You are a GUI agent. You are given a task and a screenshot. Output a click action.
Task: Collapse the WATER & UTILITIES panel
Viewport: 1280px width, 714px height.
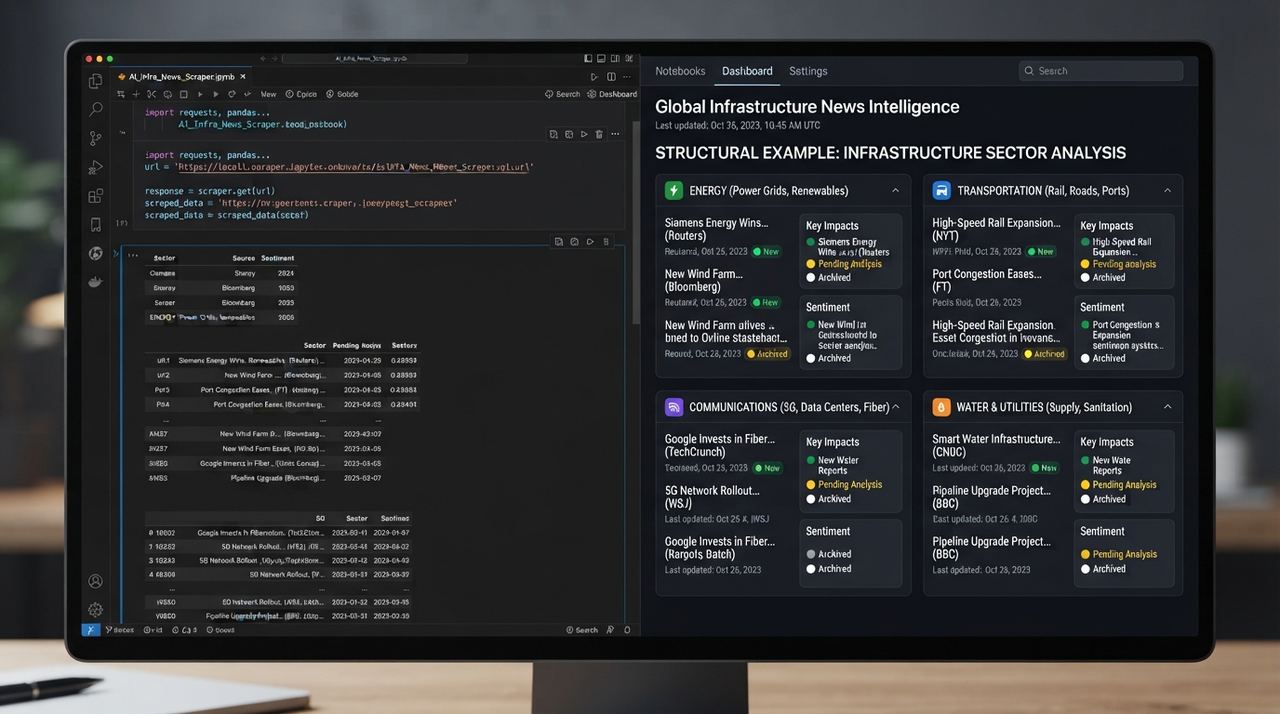pos(1167,407)
